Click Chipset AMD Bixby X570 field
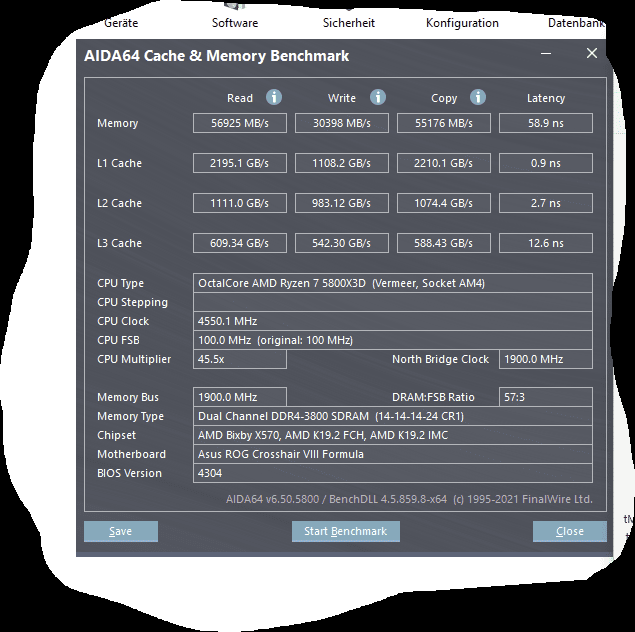The width and height of the screenshot is (635, 632). [393, 435]
